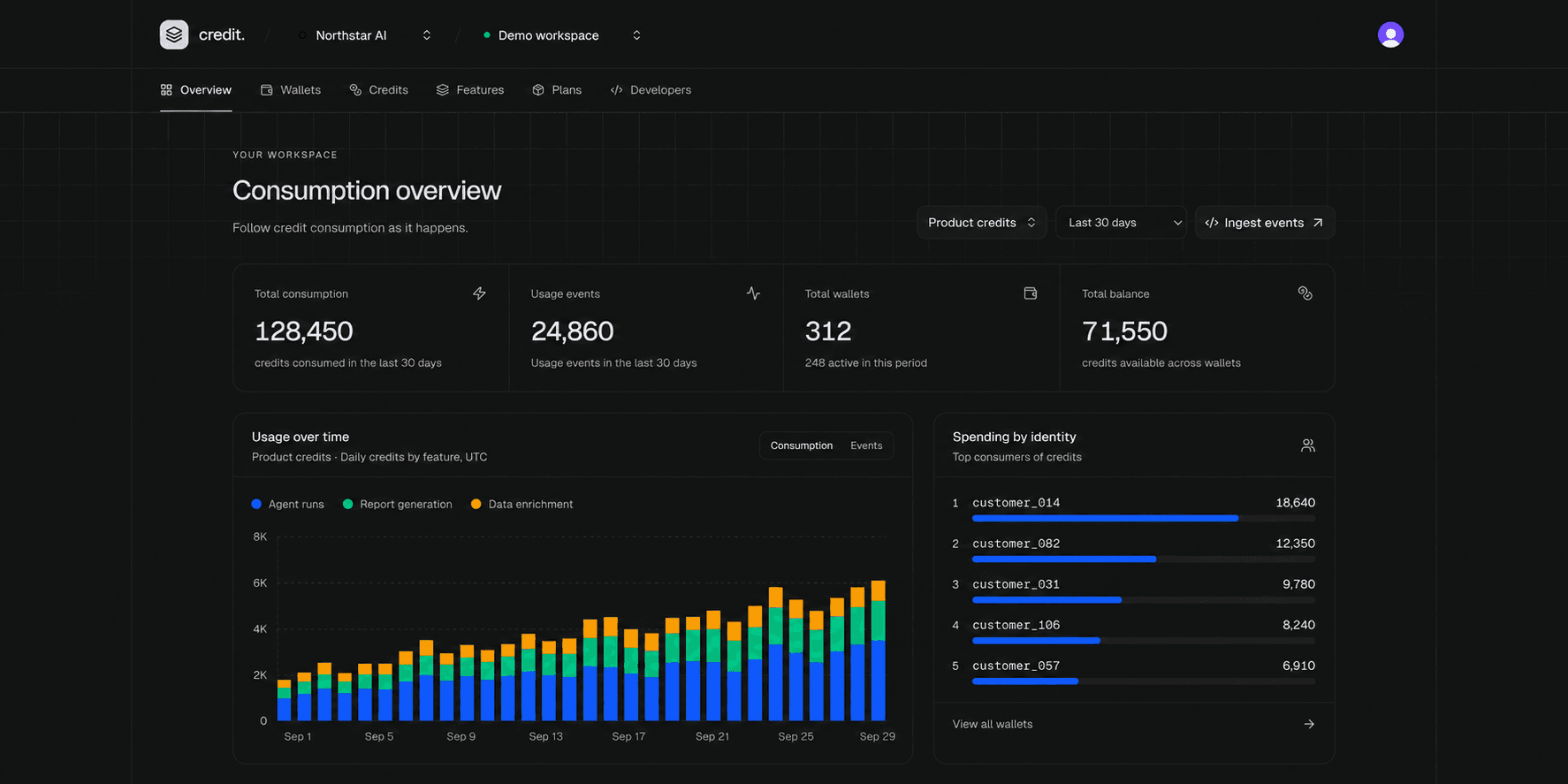Toggle Report generation series in legend

coord(397,504)
